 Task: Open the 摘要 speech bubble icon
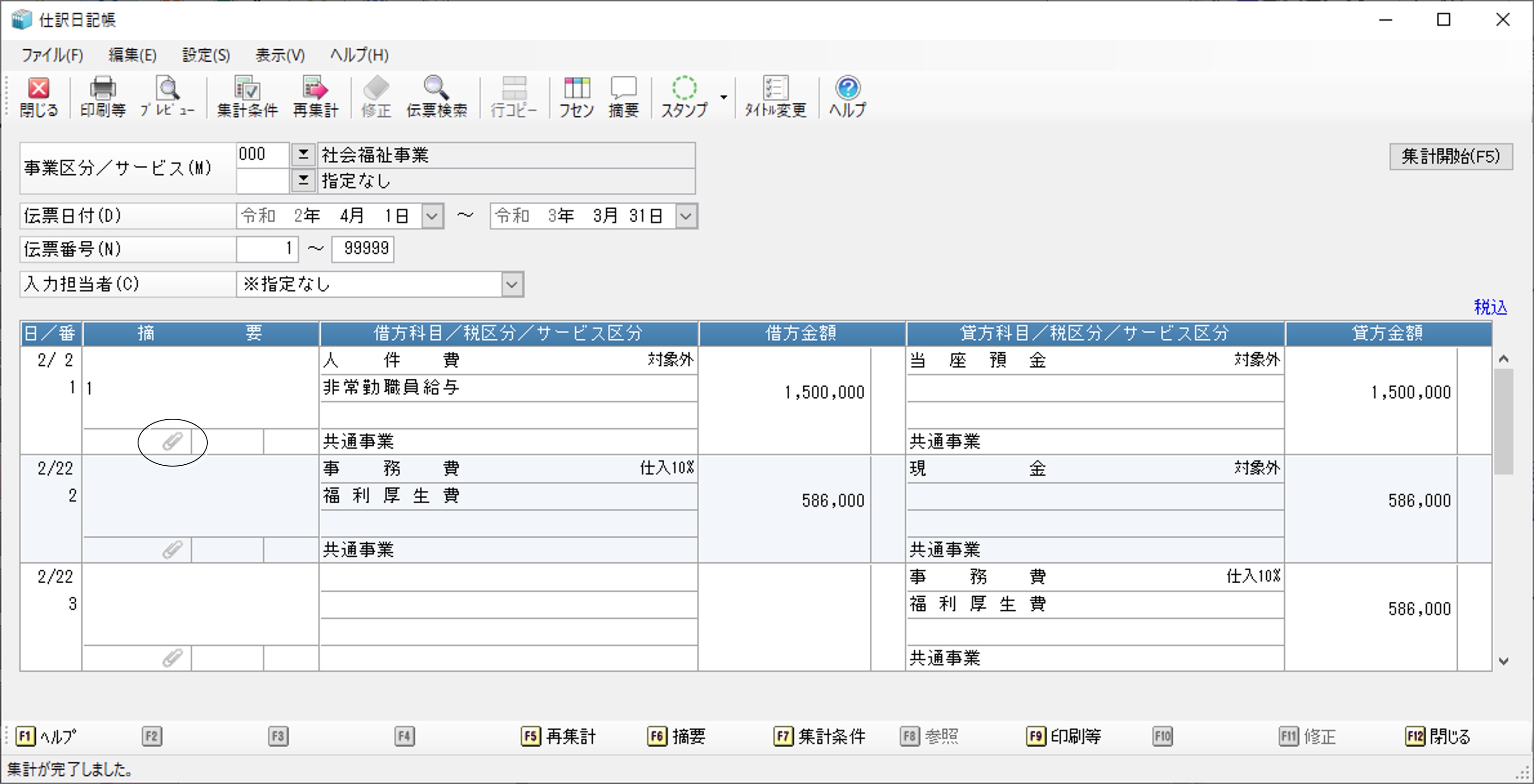(623, 97)
